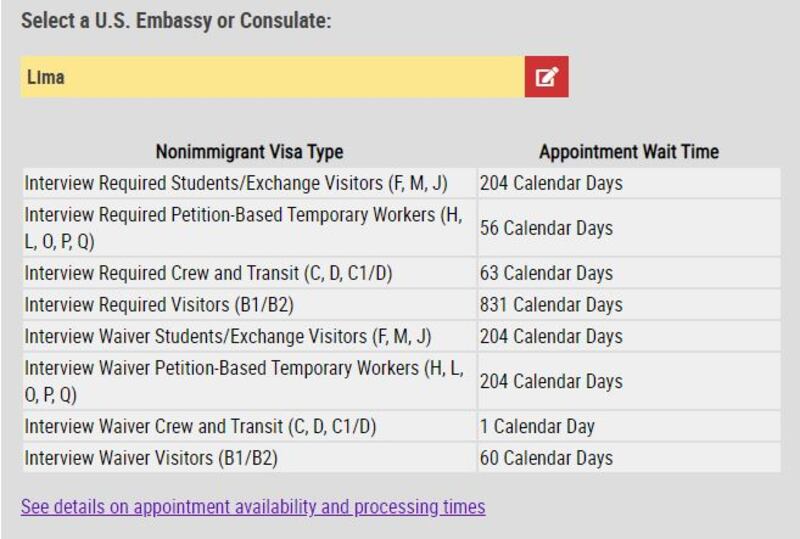Select Interview Required Crew and Transit row
This screenshot has height=539, width=800.
402,273
